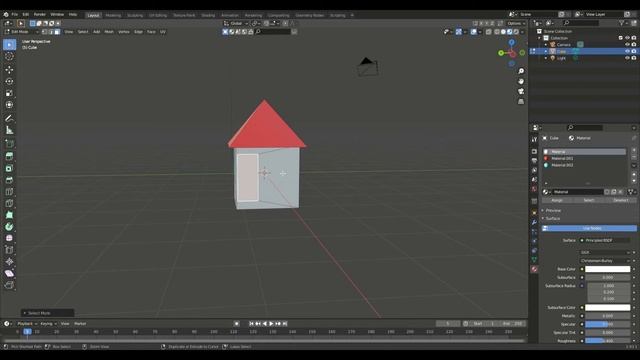Select the Move tool
Image resolution: width=640 pixels, height=360 pixels.
coord(9,70)
